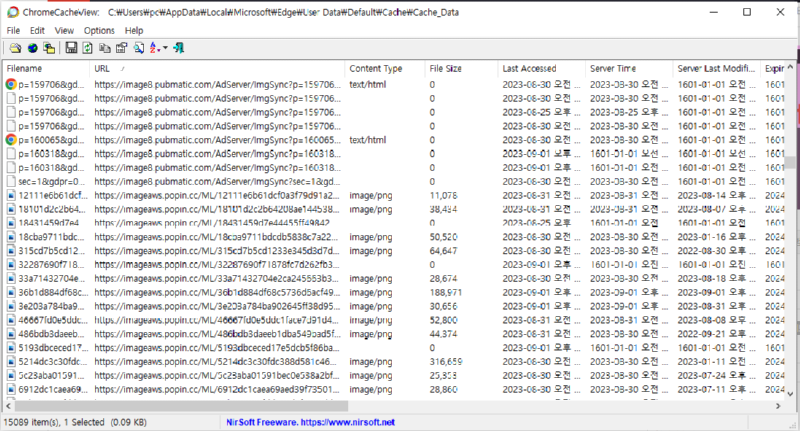Click the Last Accessed column header
Viewport: 800px width, 431px height.
tap(530, 68)
